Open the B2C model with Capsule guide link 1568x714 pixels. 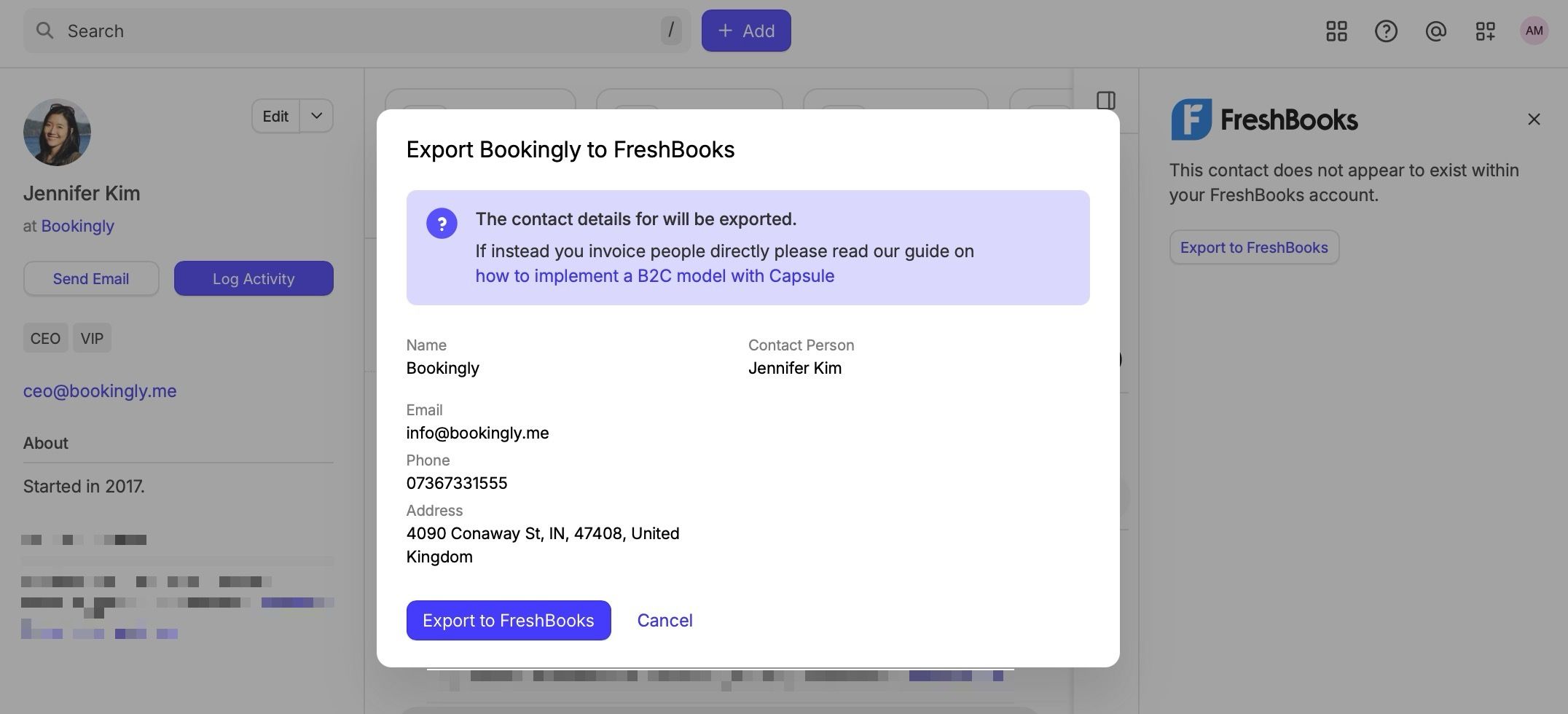pyautogui.click(x=654, y=275)
